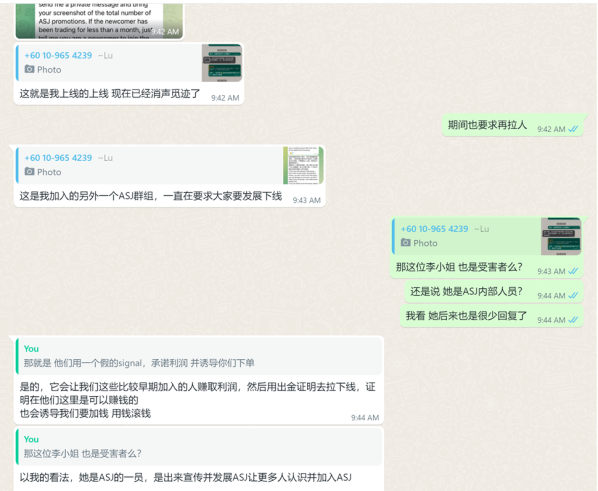The height and width of the screenshot is (491, 598).
Task: Select message 以我的看法 她是ASJ的一员
Action: [185, 477]
